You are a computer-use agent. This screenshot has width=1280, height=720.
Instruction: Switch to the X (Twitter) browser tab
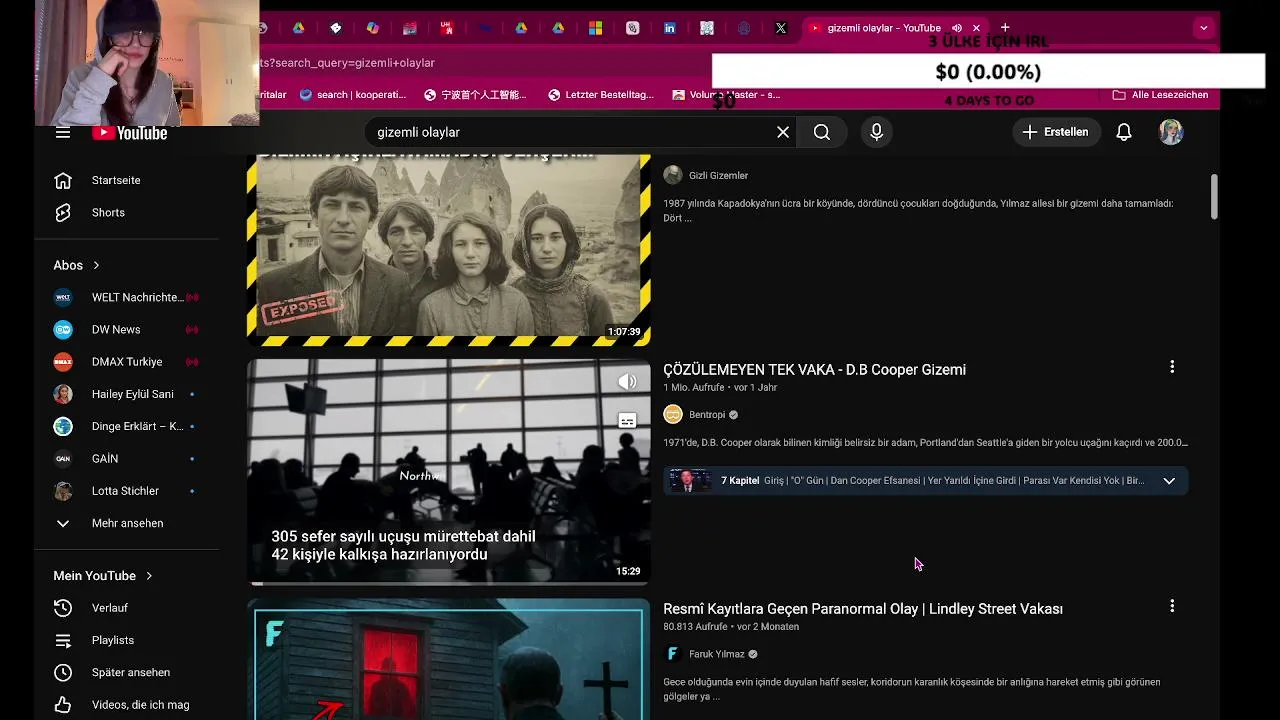pos(781,28)
